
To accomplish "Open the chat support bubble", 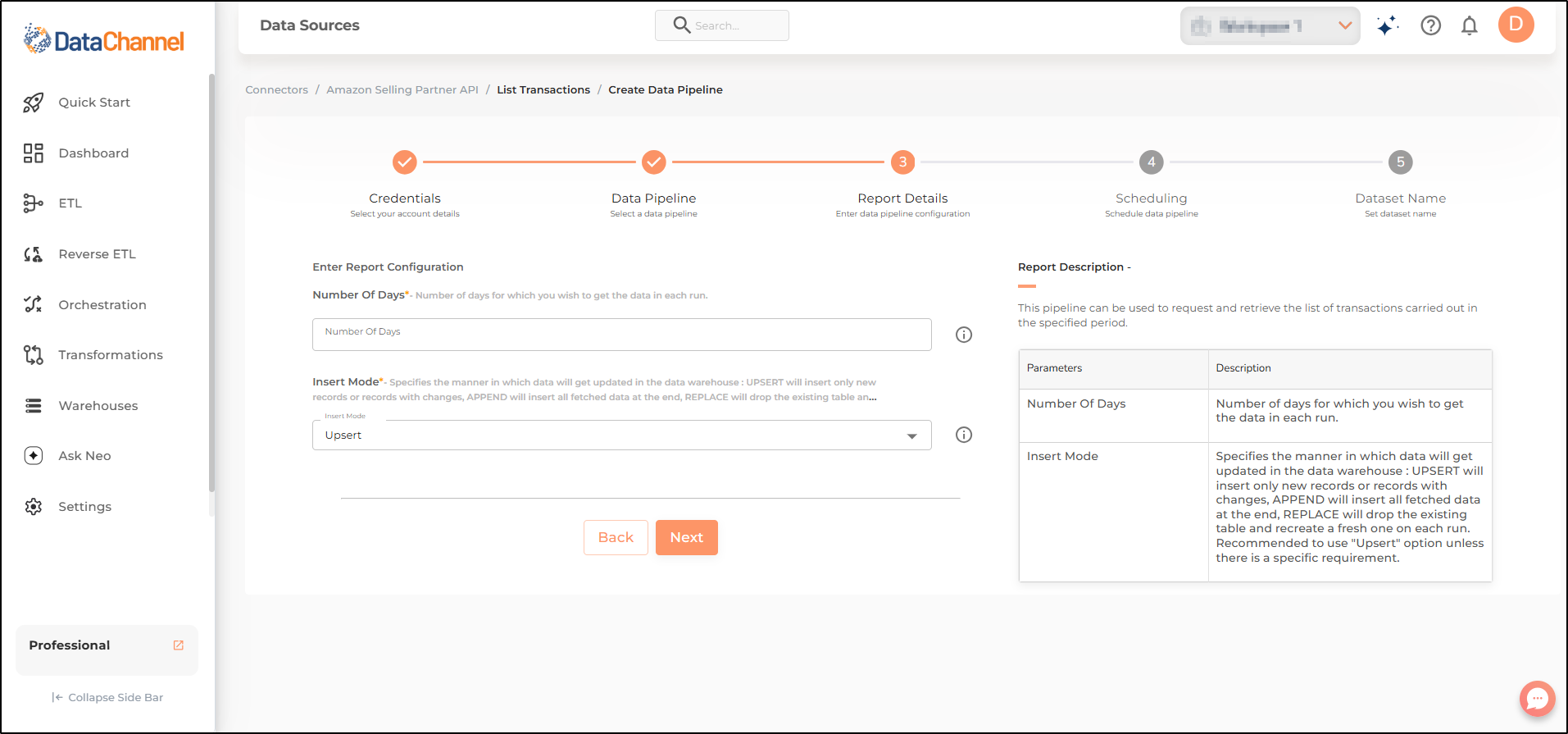I will (1537, 699).
